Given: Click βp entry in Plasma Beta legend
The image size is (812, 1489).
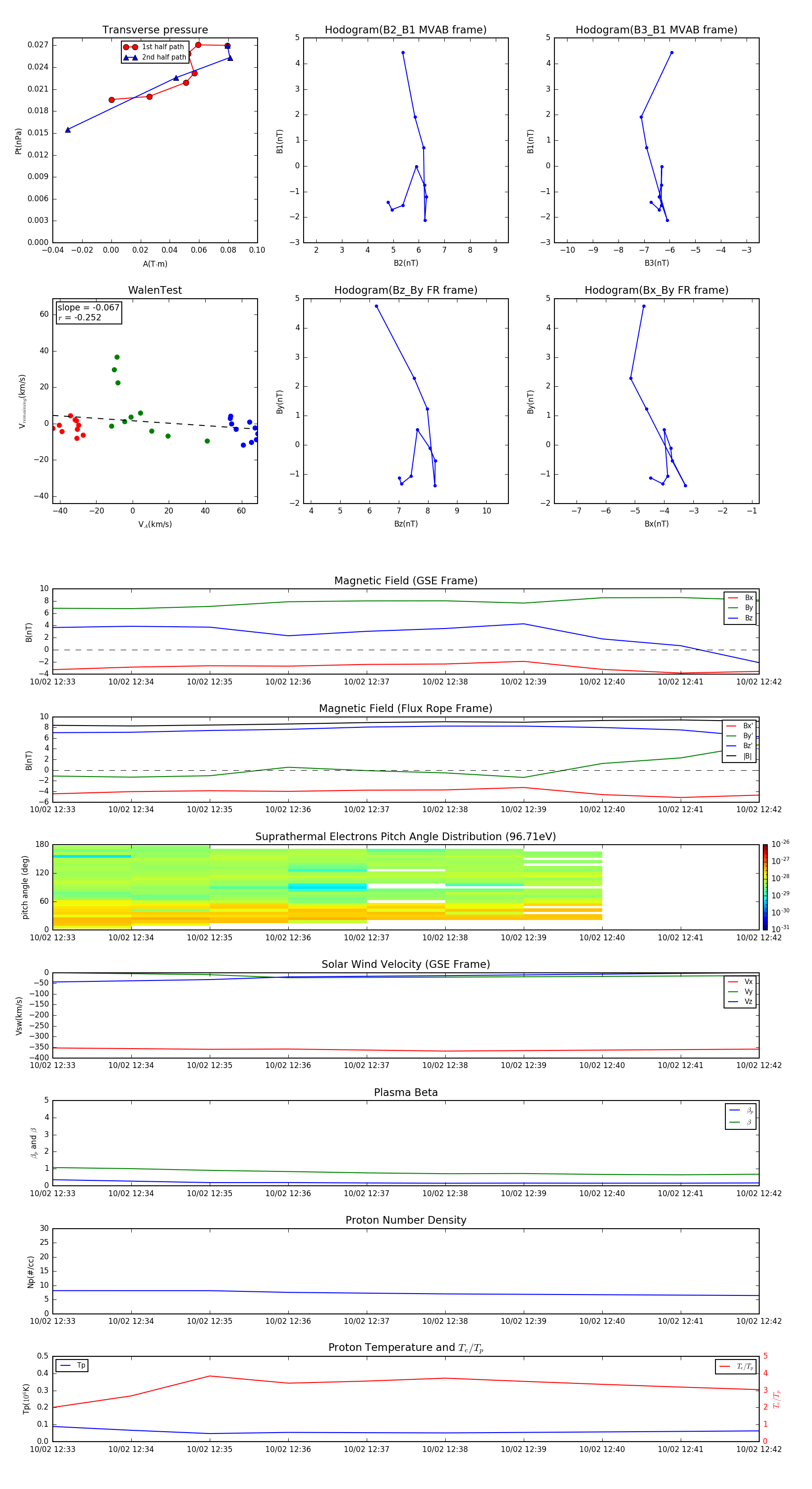Looking at the screenshot, I should (741, 1110).
